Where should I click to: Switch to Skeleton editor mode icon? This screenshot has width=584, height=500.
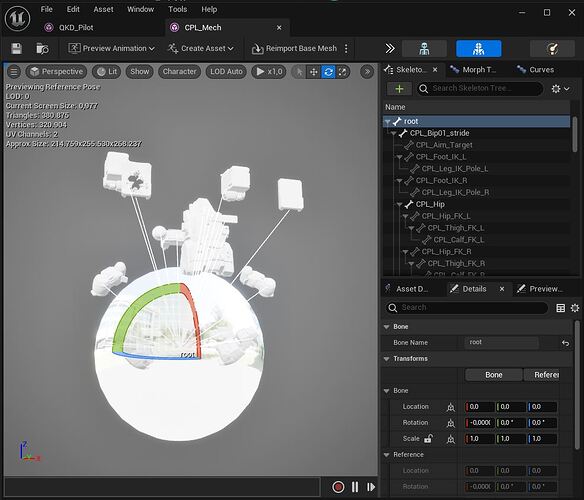click(424, 48)
